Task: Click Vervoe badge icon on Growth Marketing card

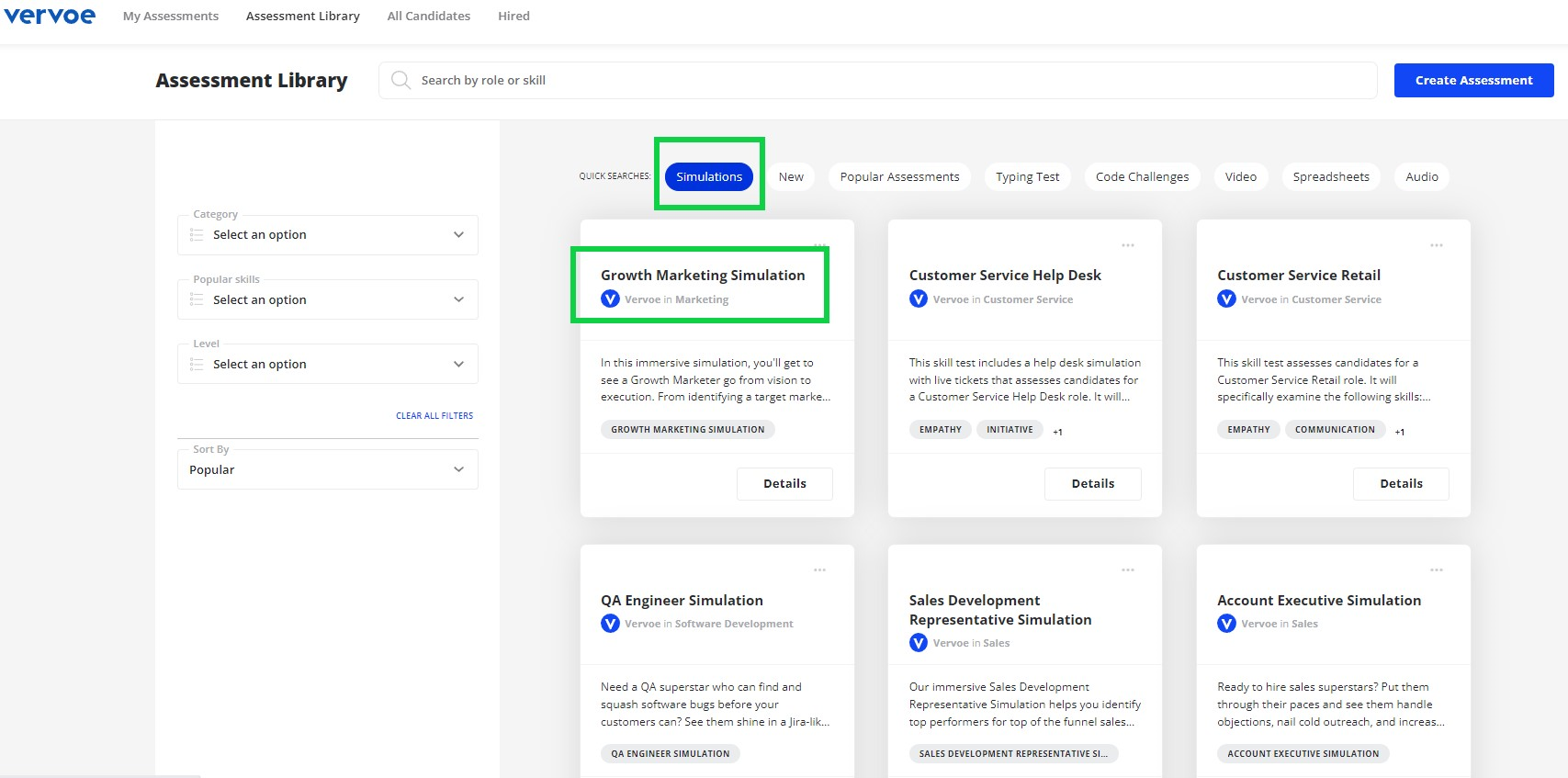Action: [x=610, y=299]
